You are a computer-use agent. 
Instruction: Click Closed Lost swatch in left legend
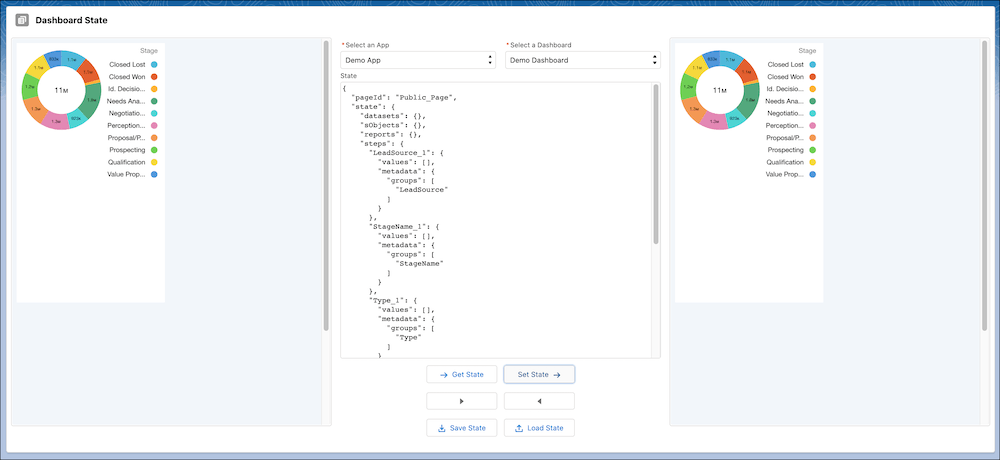154,64
